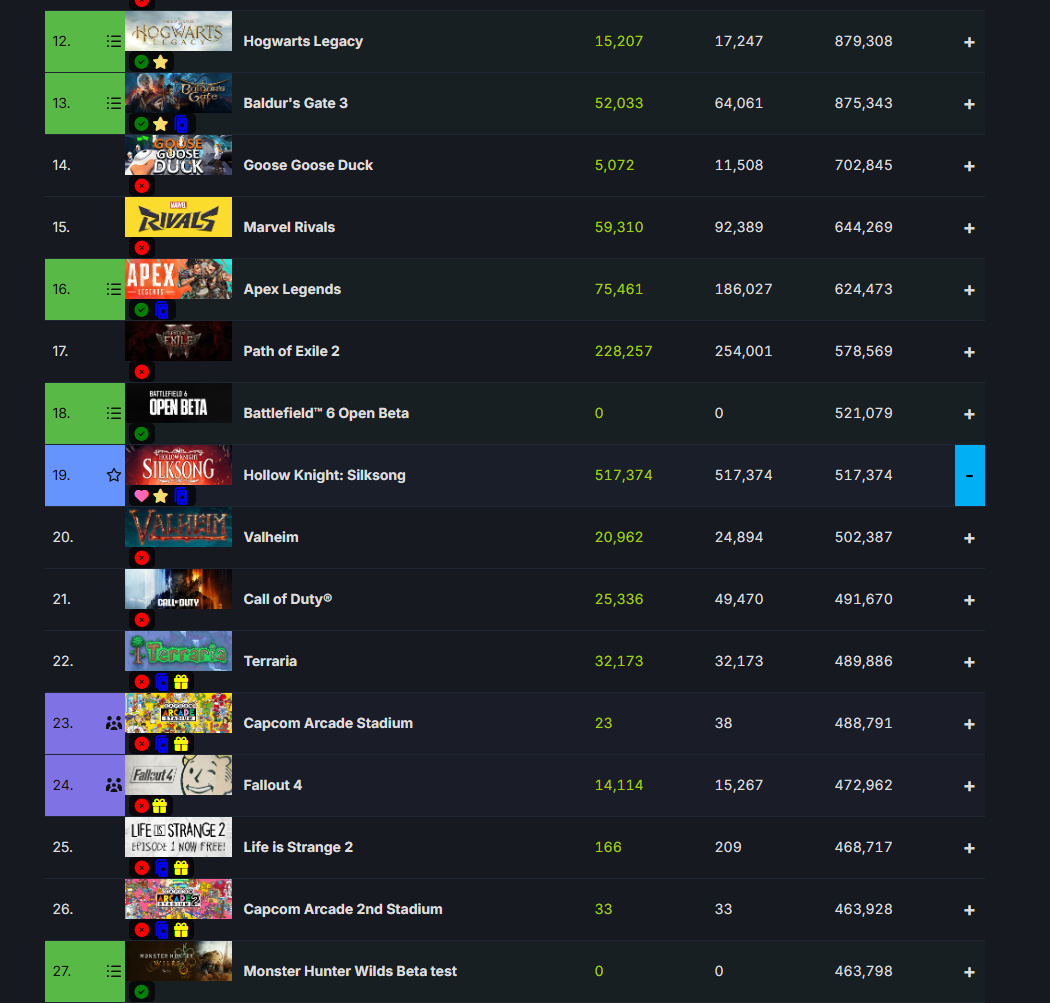1050x1003 pixels.
Task: Expand Monster Hunter Wilds Beta test row
Action: click(x=969, y=972)
